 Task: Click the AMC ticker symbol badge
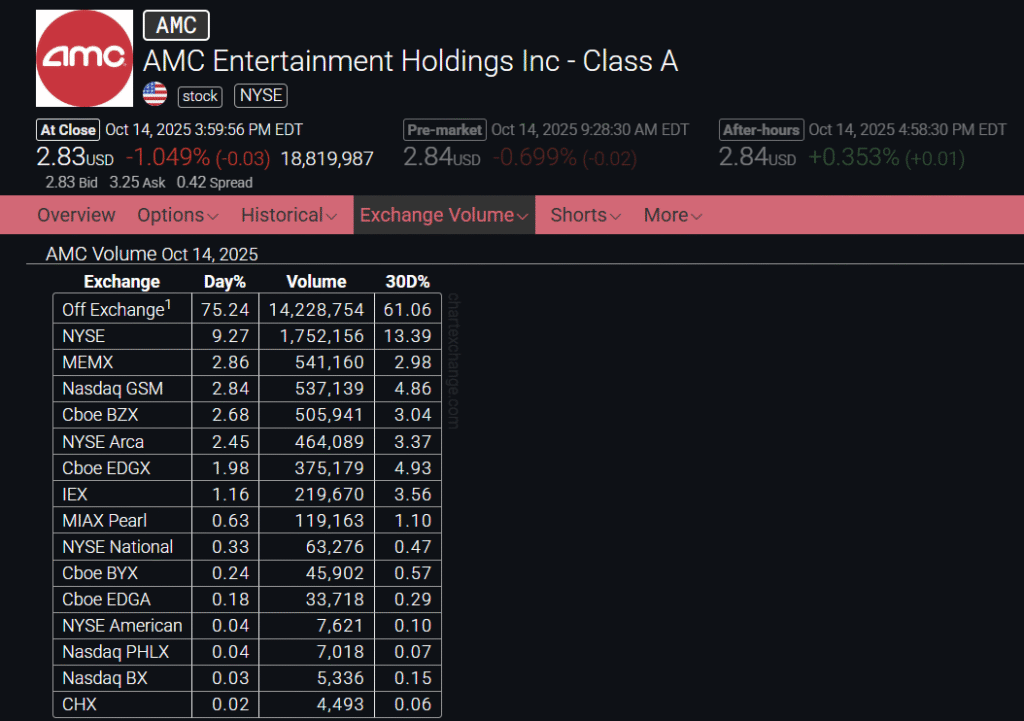point(176,26)
